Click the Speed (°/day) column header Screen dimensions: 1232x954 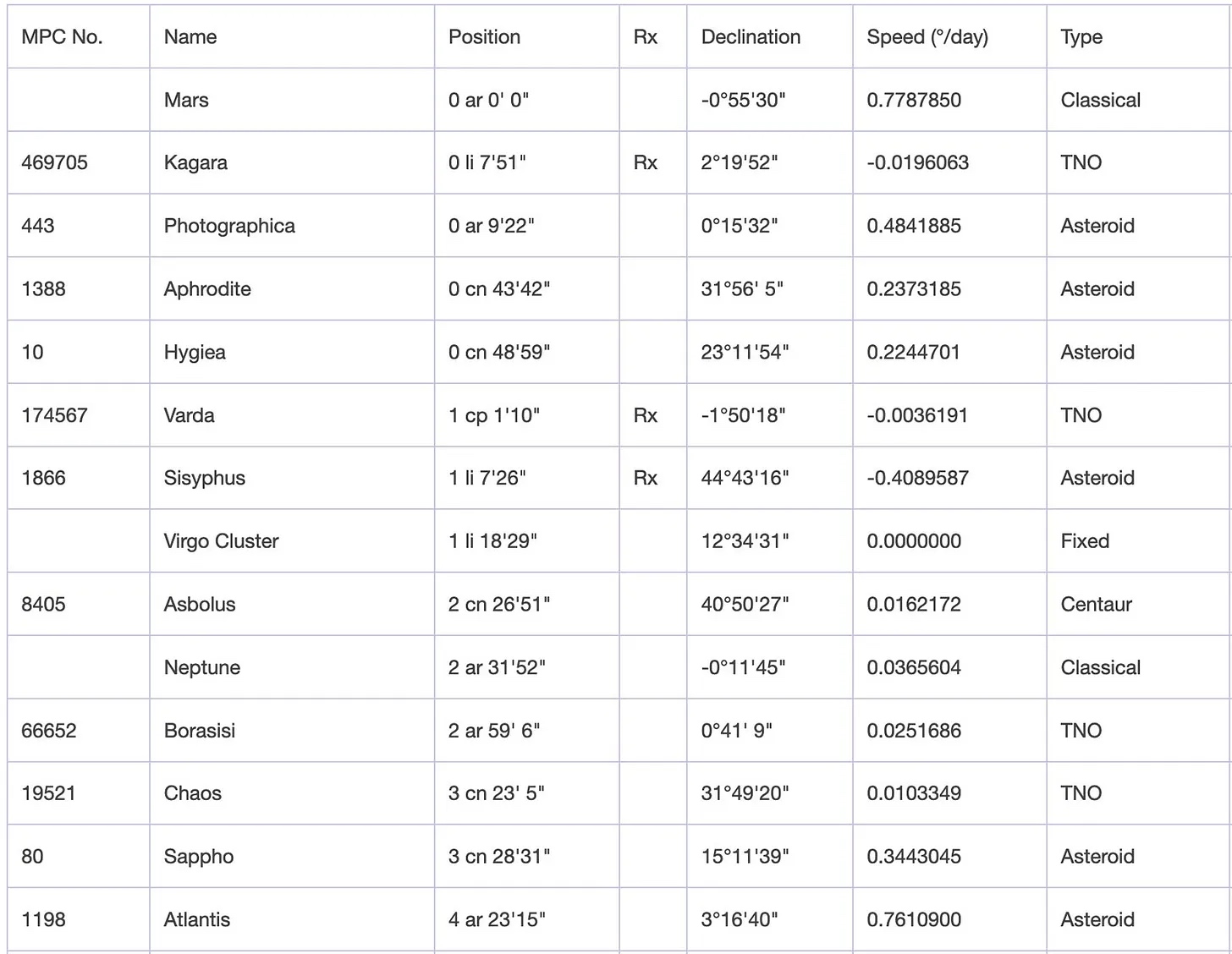[x=927, y=37]
